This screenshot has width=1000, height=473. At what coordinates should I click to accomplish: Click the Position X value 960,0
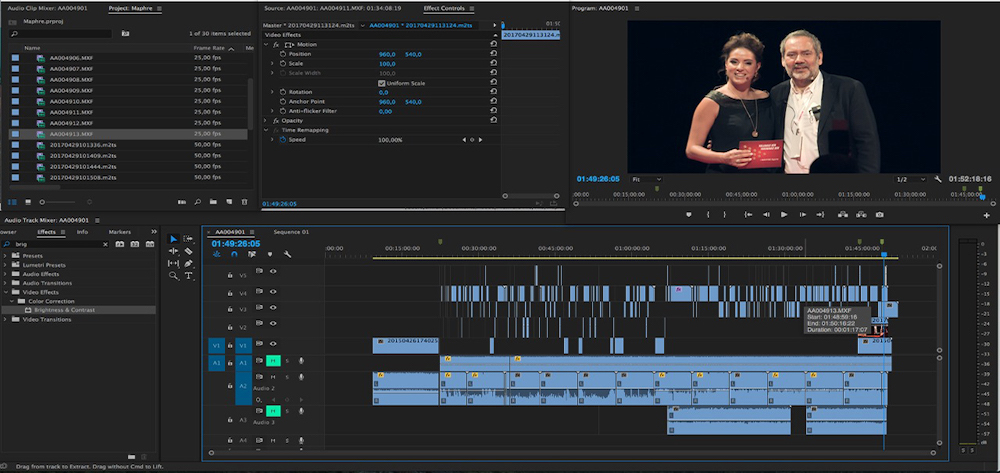(x=387, y=54)
